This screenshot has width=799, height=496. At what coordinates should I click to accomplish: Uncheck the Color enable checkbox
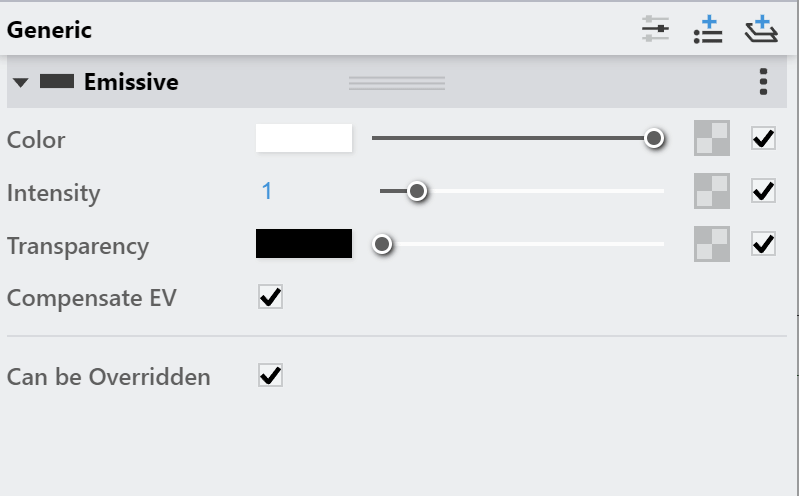click(763, 138)
